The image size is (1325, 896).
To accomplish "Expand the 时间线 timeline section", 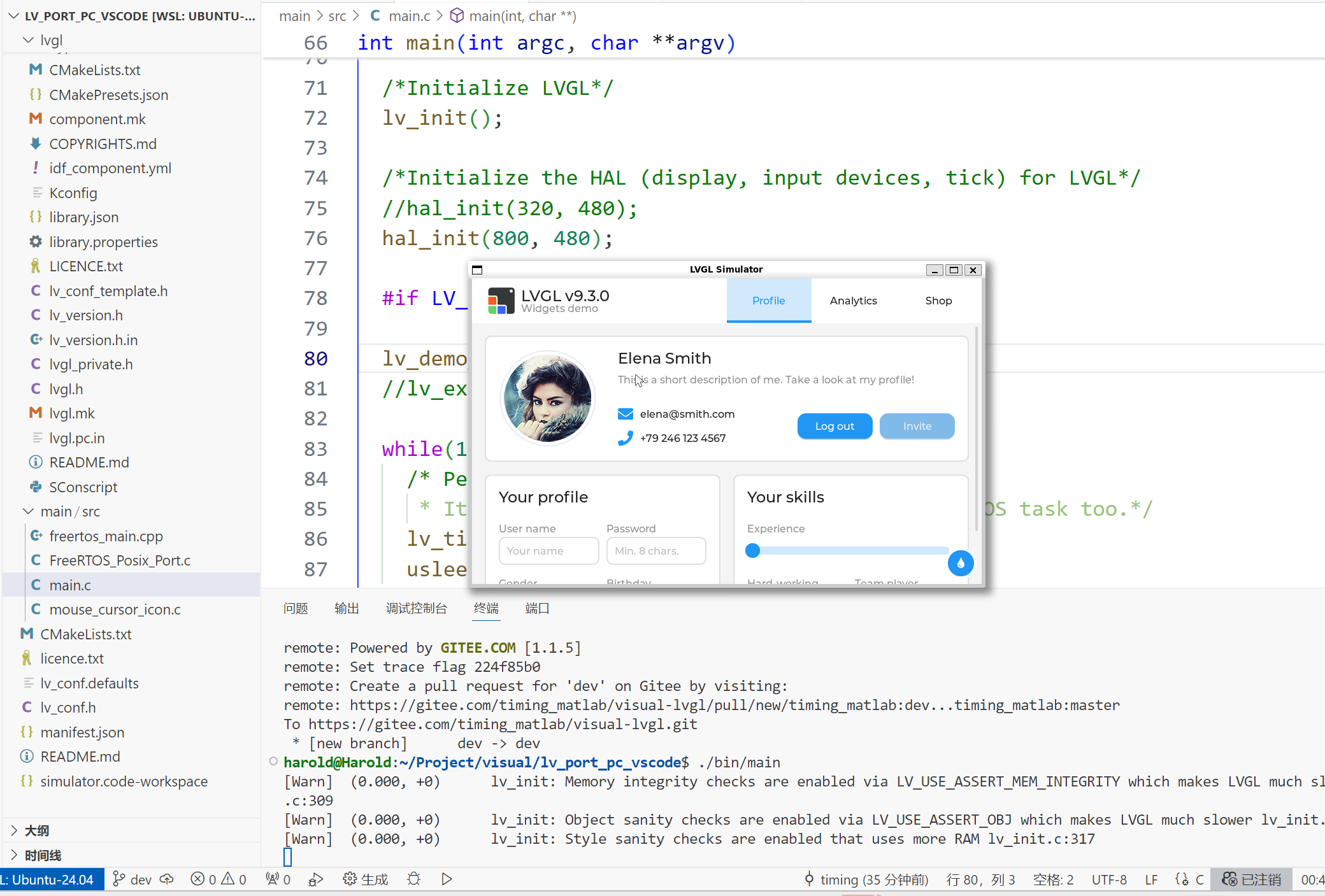I will click(14, 855).
